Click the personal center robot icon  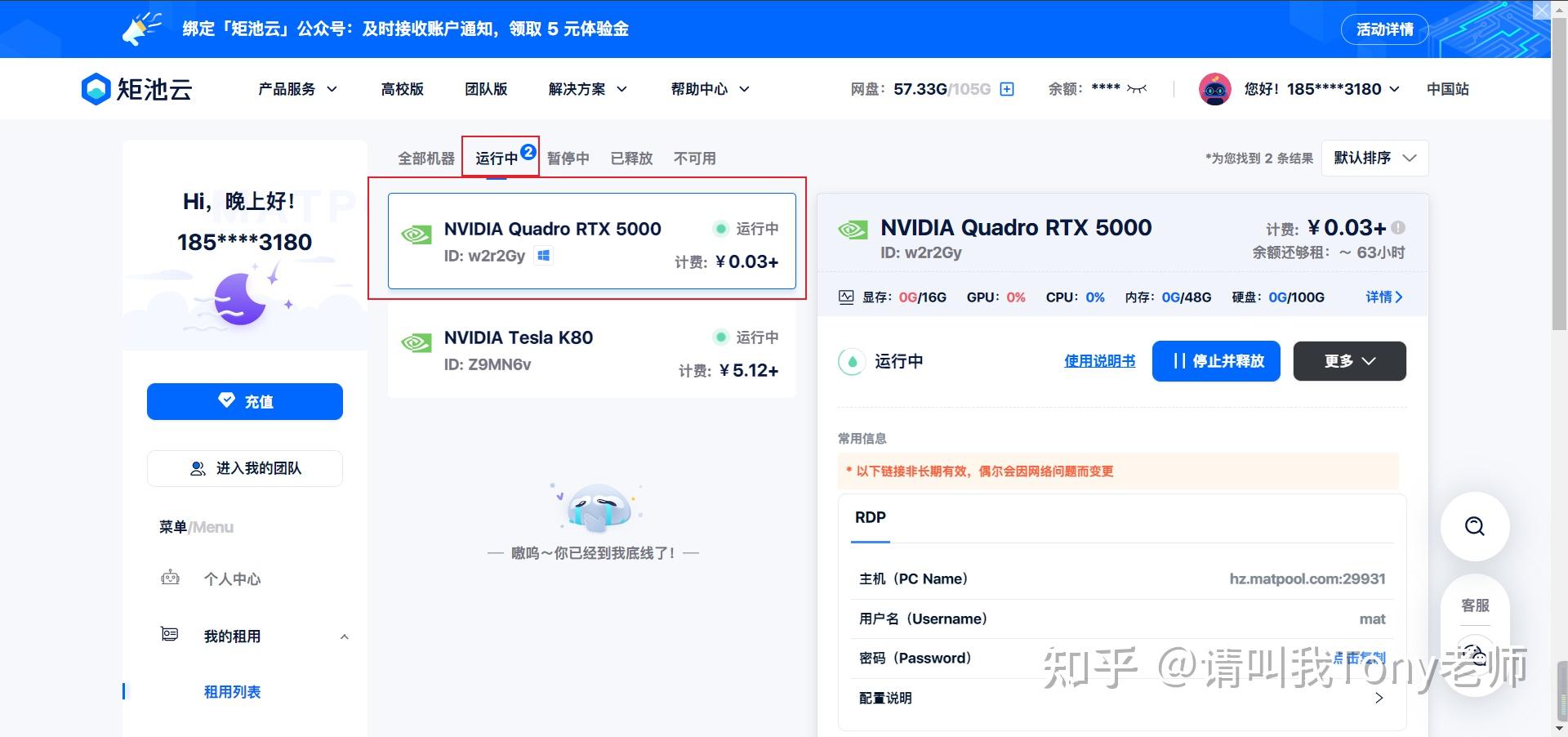[170, 578]
